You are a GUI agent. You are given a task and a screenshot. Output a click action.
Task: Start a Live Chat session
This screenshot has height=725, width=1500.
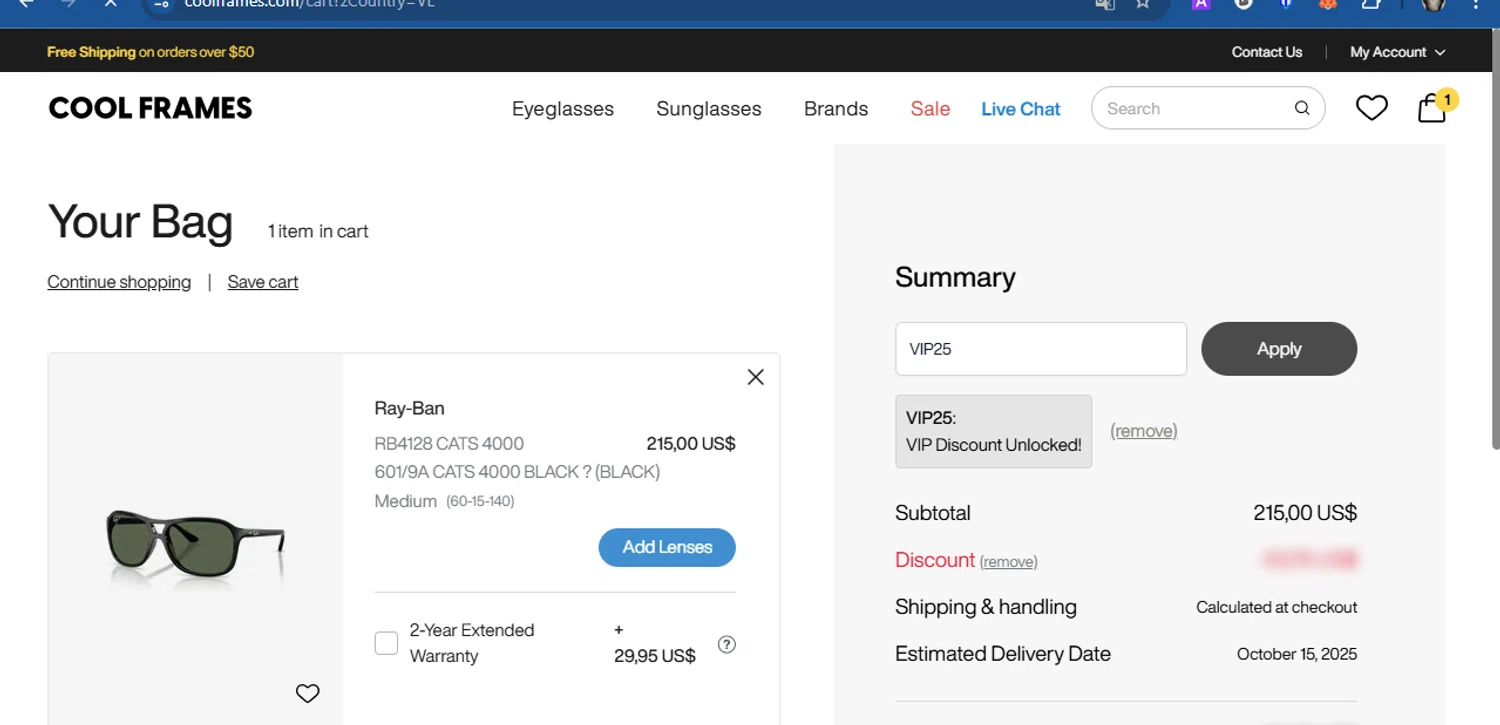(x=1021, y=109)
